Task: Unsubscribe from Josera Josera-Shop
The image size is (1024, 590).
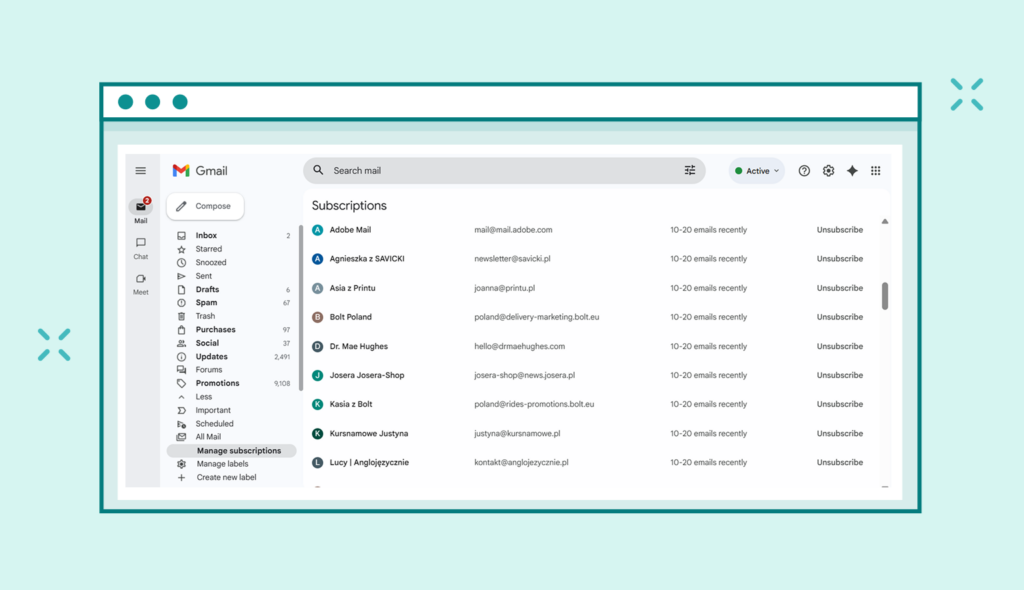Action: click(x=840, y=375)
